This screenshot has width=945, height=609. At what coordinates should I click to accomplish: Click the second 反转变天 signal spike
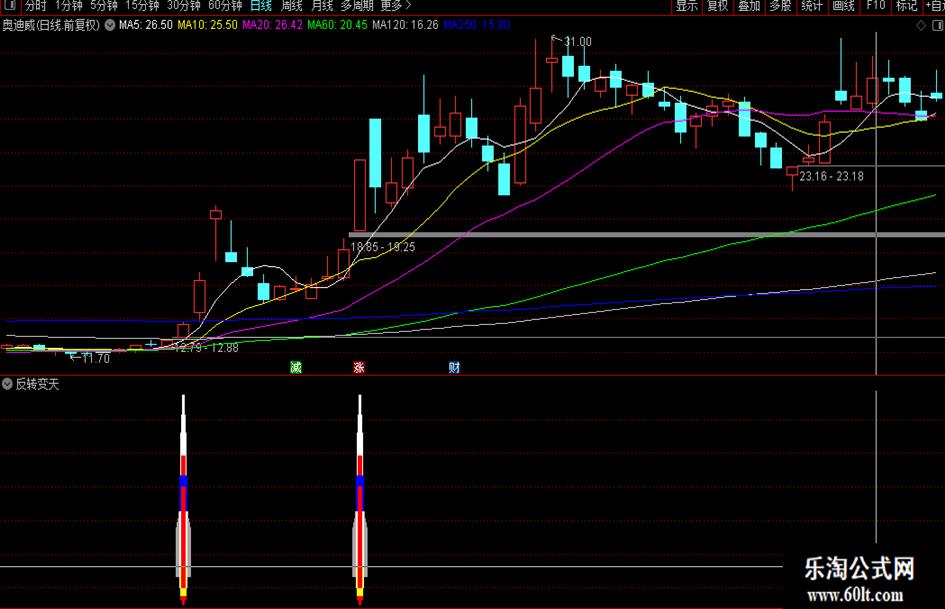[360, 499]
